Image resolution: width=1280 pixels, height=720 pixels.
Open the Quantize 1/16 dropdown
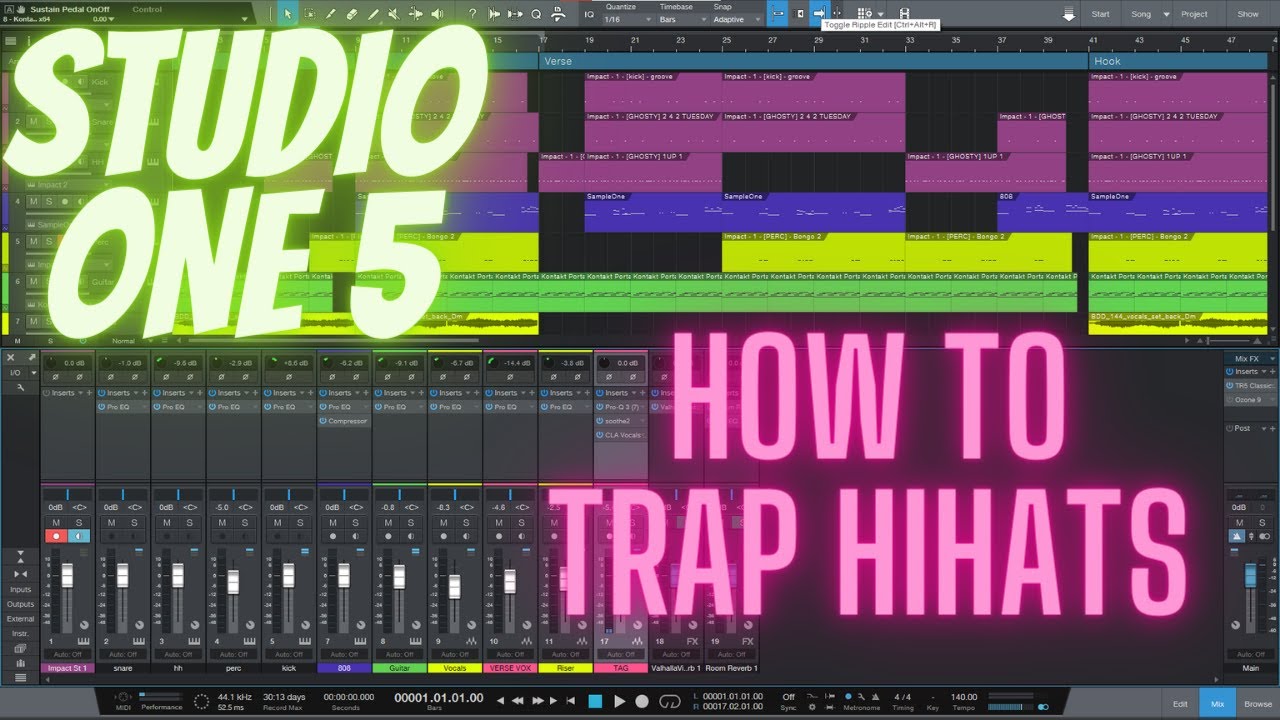626,20
